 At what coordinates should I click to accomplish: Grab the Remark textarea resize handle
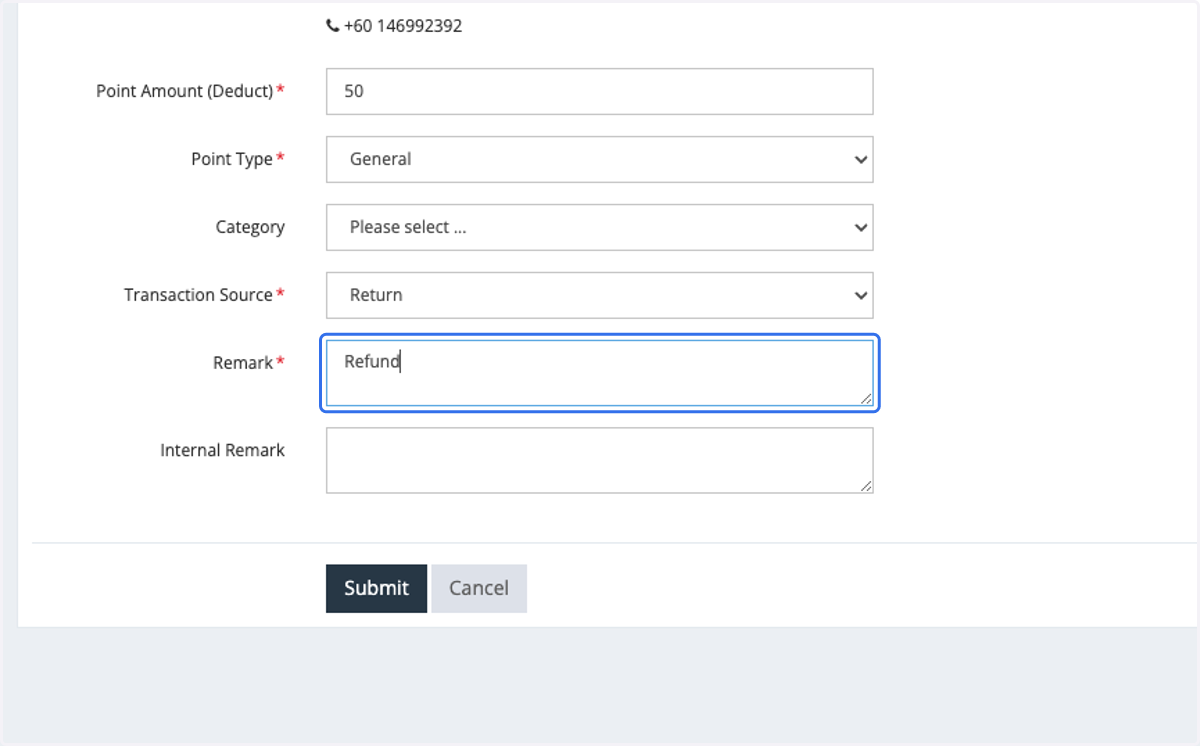866,399
